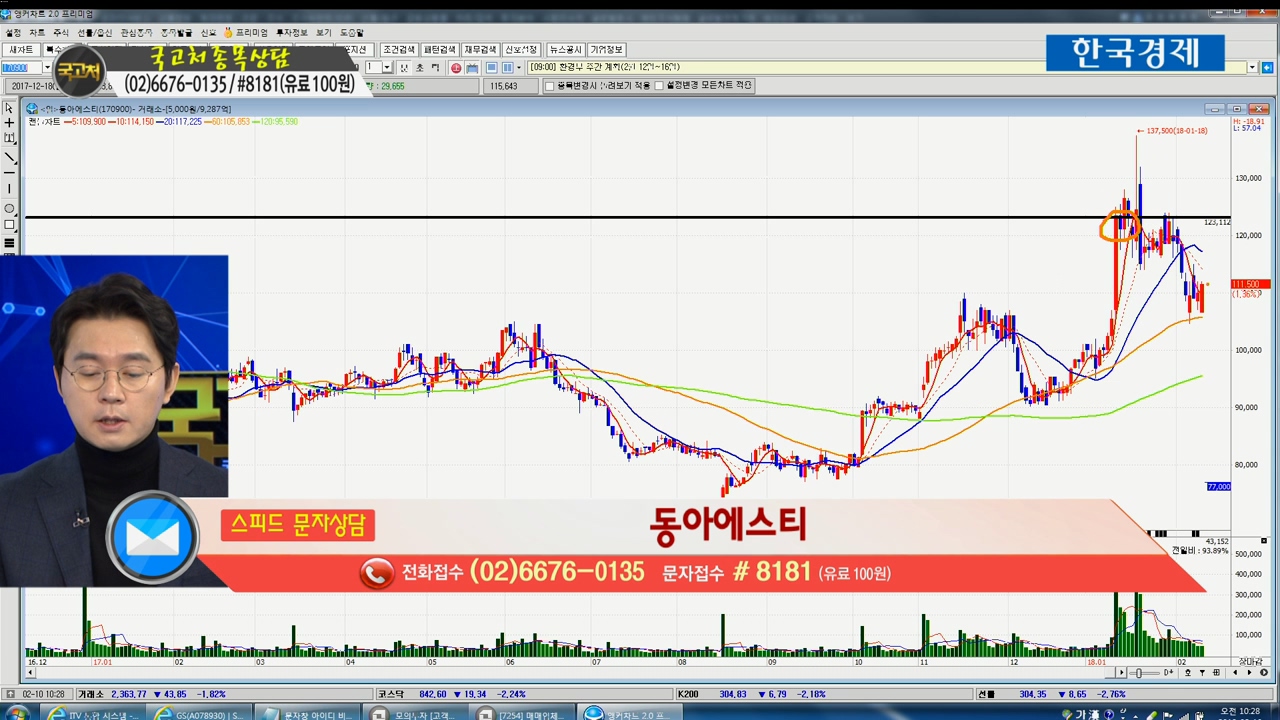Enable 종목변경시 checkbox option
1280x720 pixels.
(549, 86)
